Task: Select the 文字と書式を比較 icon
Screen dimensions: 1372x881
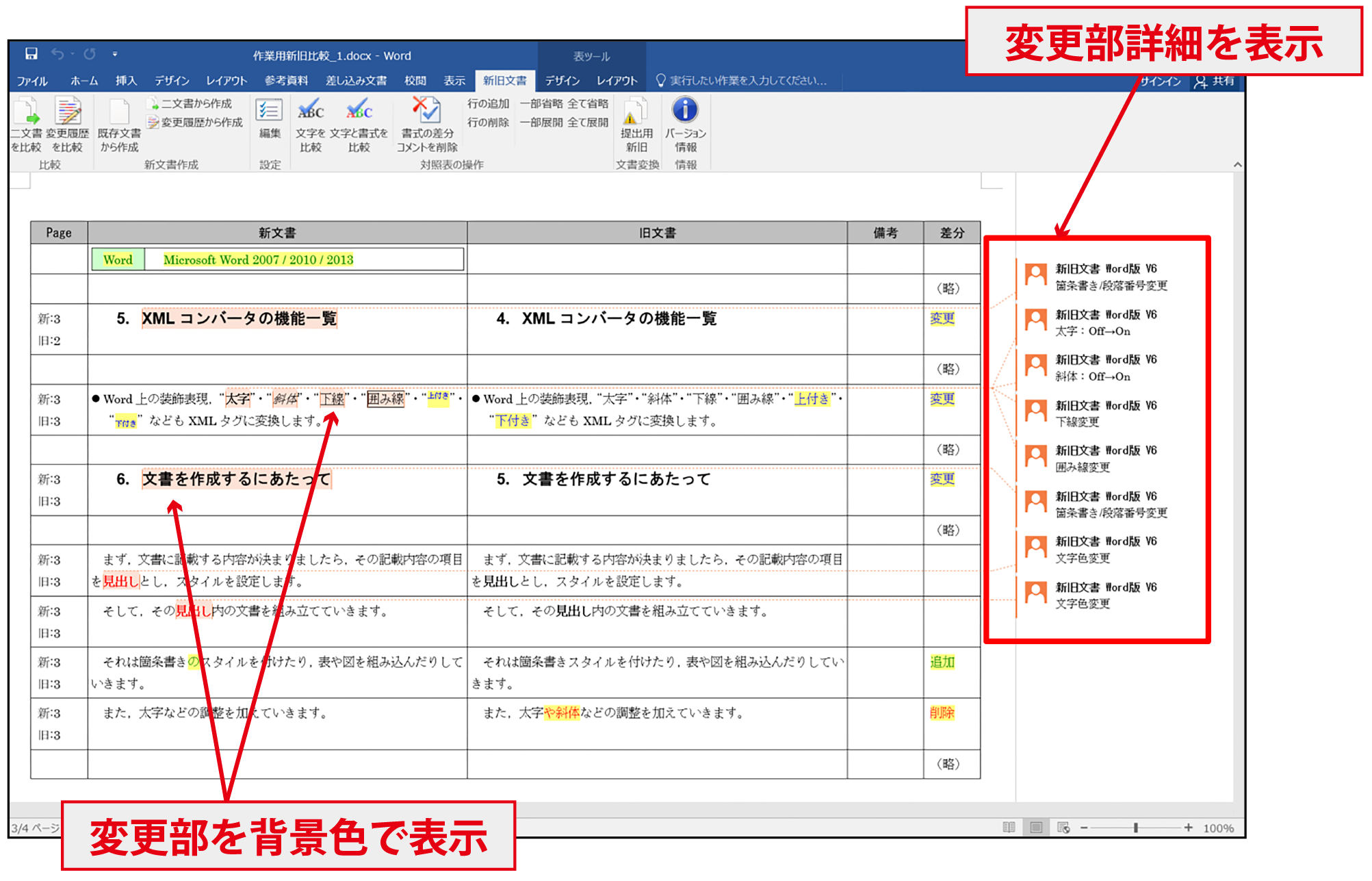Action: point(359,127)
